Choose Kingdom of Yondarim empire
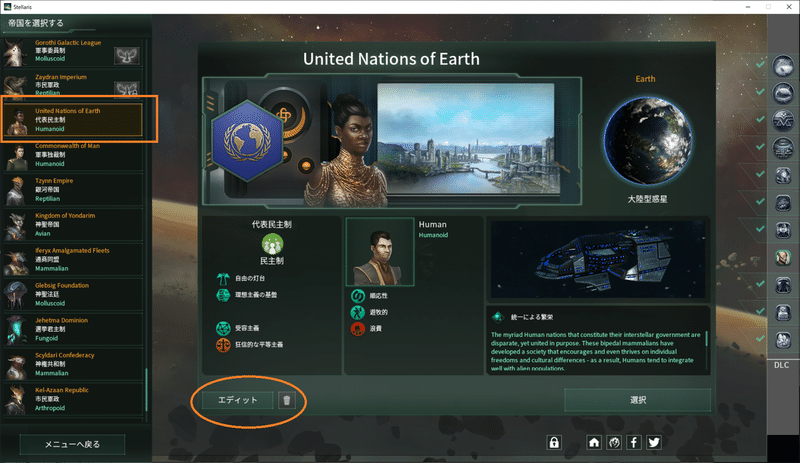Screen dimensions: 800x463 (x=73, y=225)
